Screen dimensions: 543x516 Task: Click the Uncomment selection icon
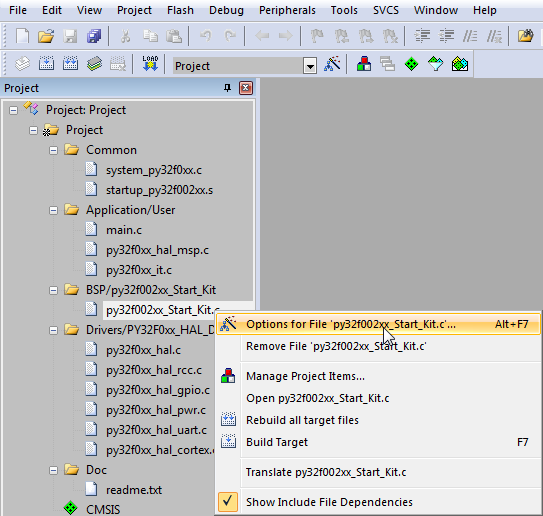point(495,36)
